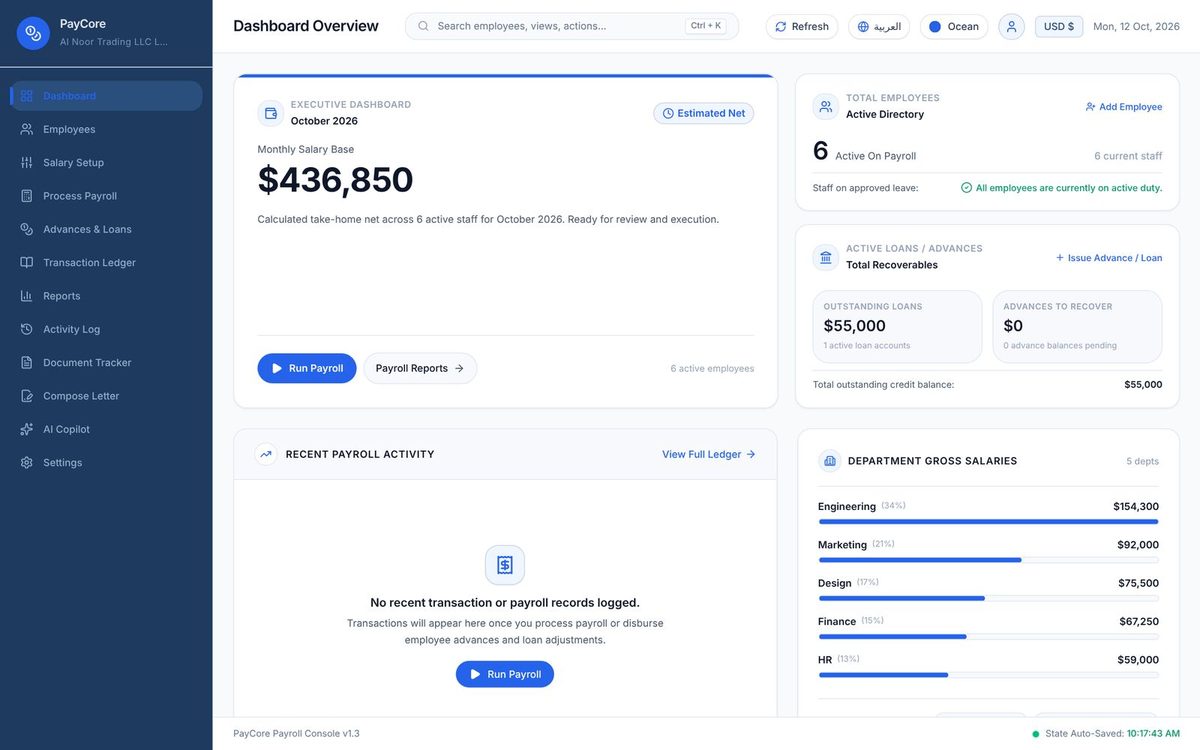Click the total employees people icon

pyautogui.click(x=826, y=106)
